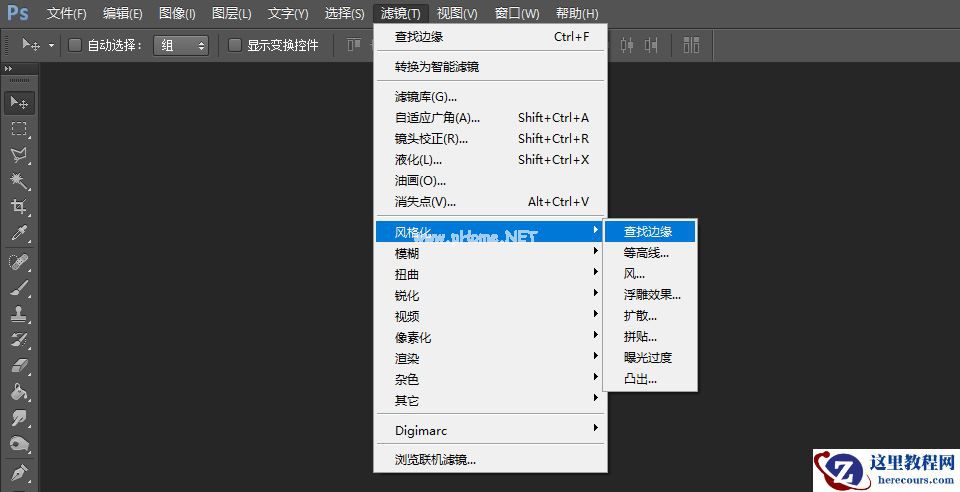The image size is (960, 492).
Task: Select the Polygonal Lasso tool
Action: pyautogui.click(x=19, y=155)
